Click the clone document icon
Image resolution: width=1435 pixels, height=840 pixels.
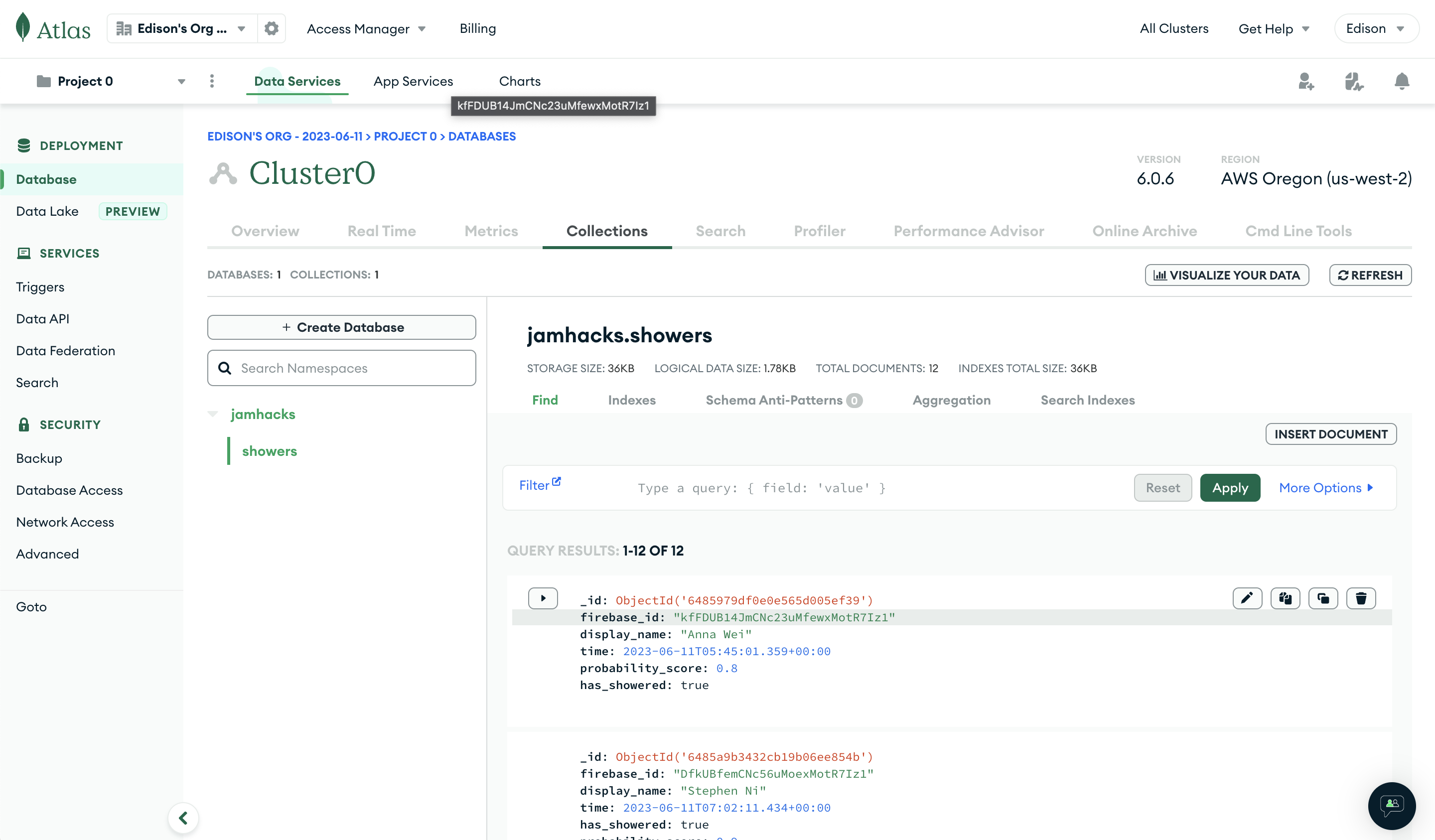tap(1322, 598)
